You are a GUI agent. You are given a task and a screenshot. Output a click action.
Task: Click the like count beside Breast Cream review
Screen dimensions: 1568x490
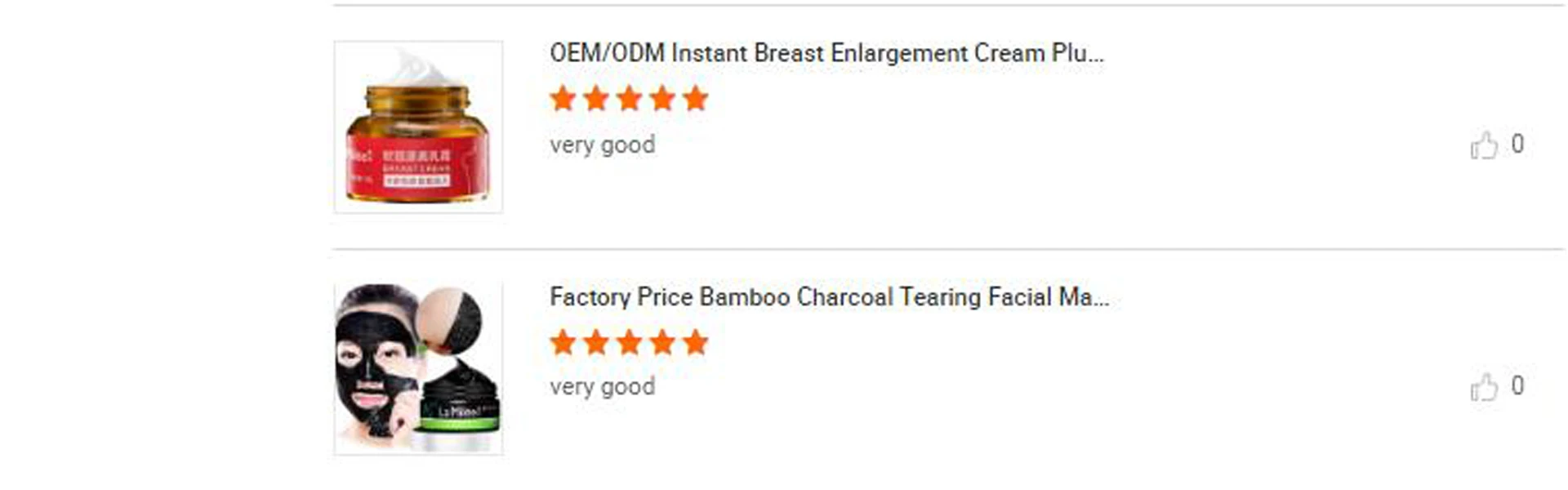[x=1517, y=144]
